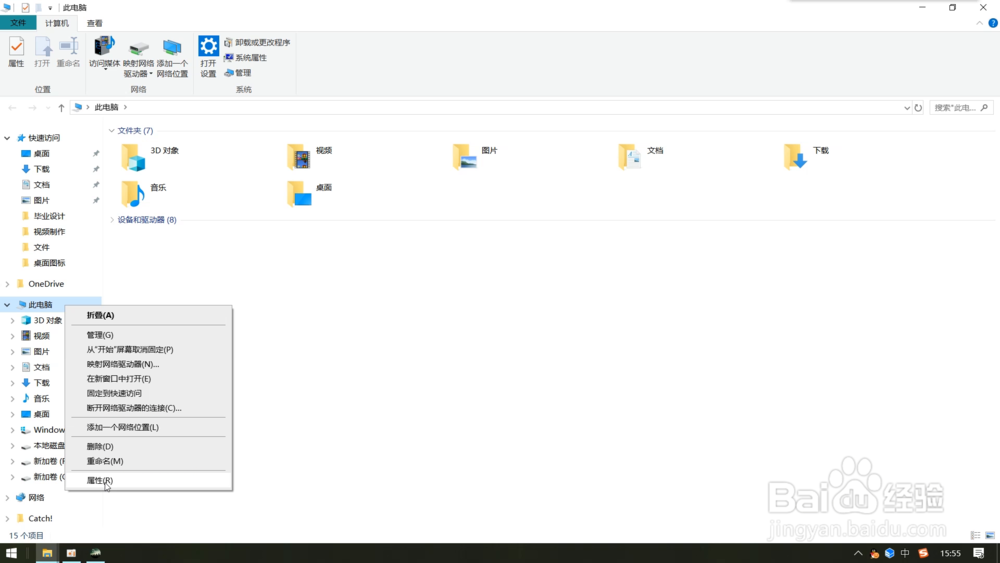
Task: Choose 映射网络驱动器(N)... in context menu
Action: 149,364
